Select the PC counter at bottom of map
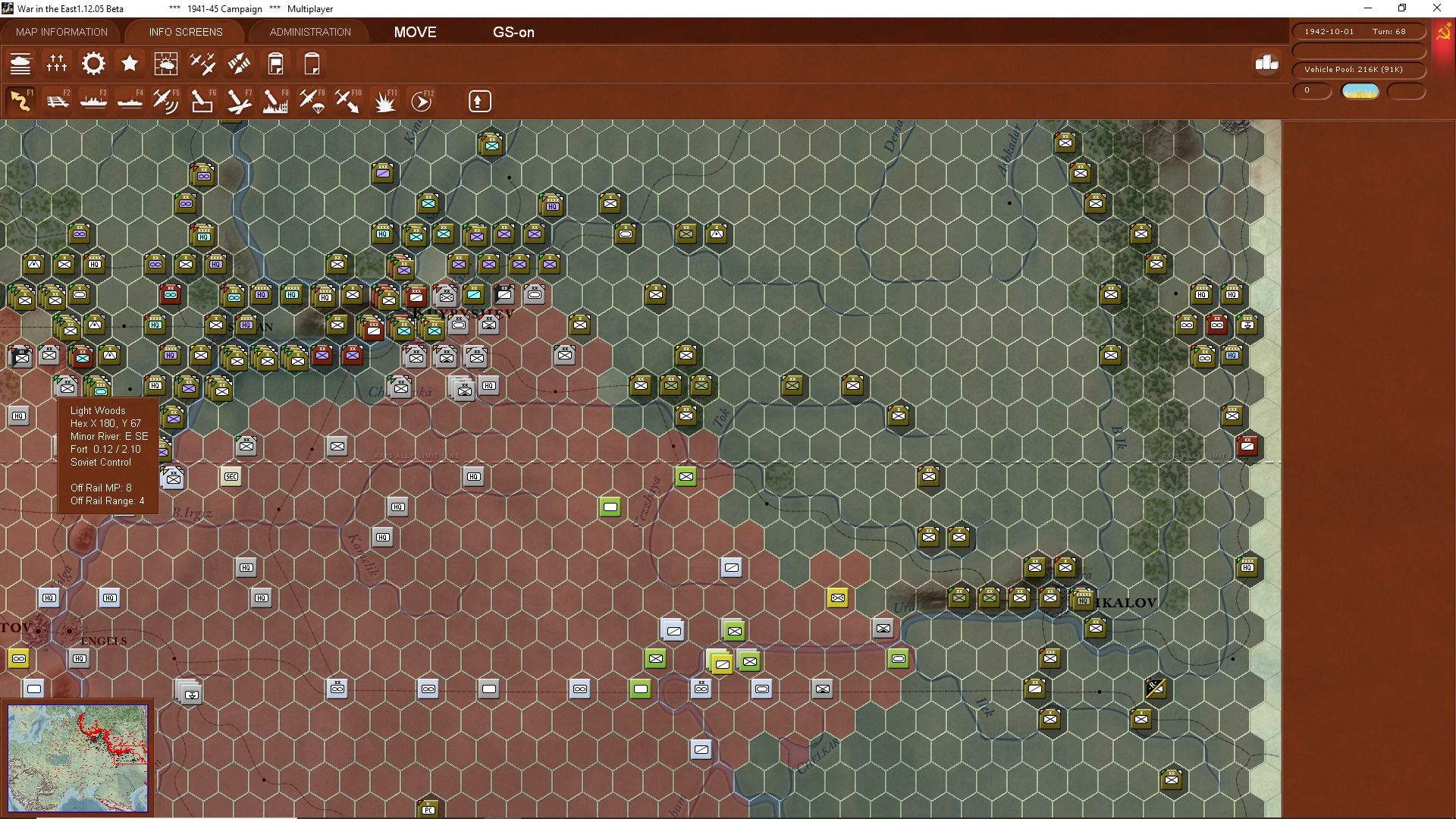This screenshot has width=1456, height=819. coord(428,808)
